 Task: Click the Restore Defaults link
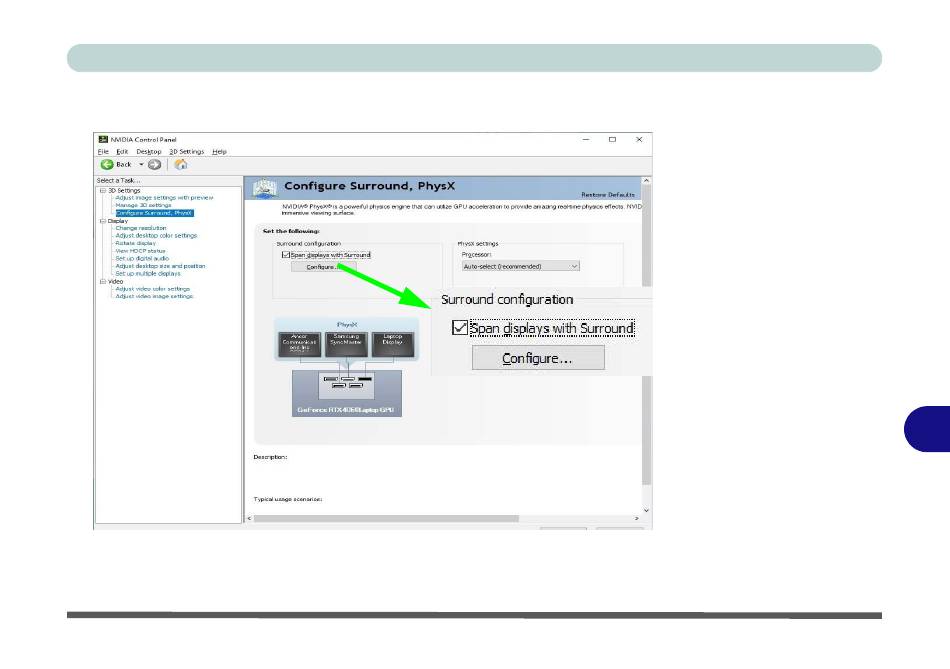pyautogui.click(x=608, y=195)
